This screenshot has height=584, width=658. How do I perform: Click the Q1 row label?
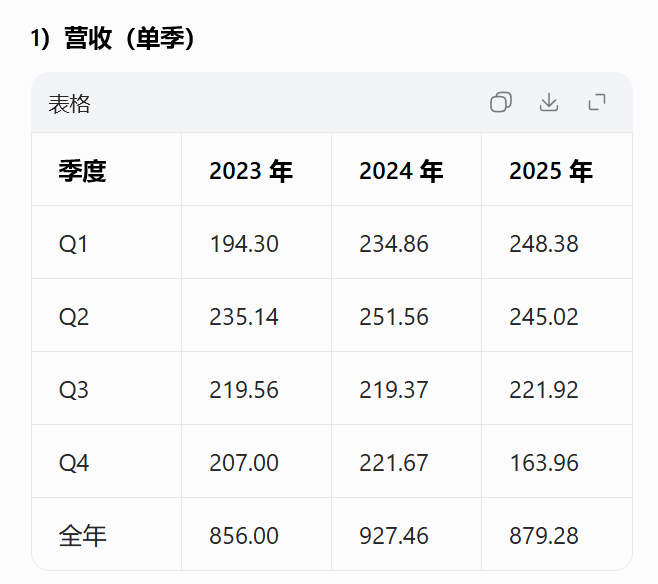pyautogui.click(x=74, y=244)
